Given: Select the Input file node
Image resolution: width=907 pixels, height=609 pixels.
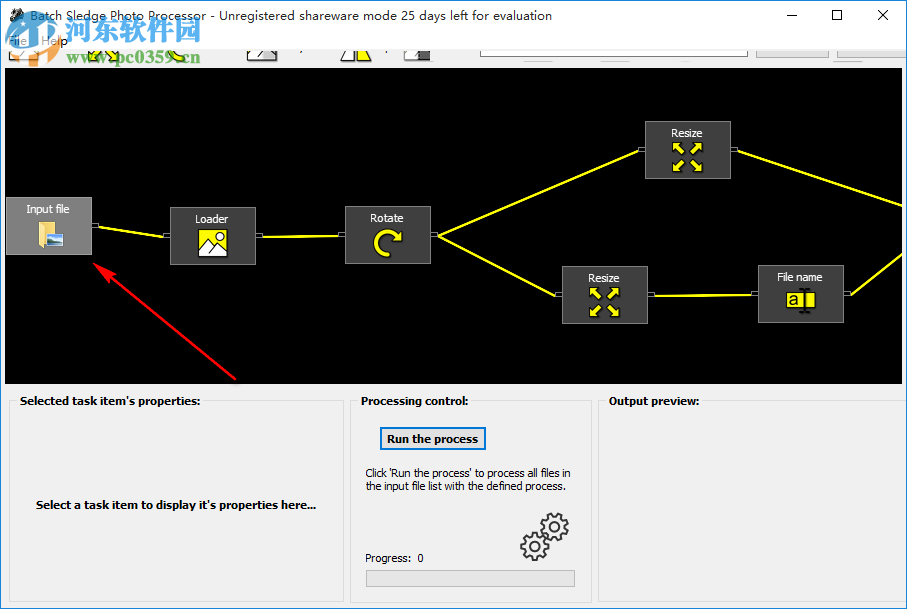Looking at the screenshot, I should pos(48,226).
